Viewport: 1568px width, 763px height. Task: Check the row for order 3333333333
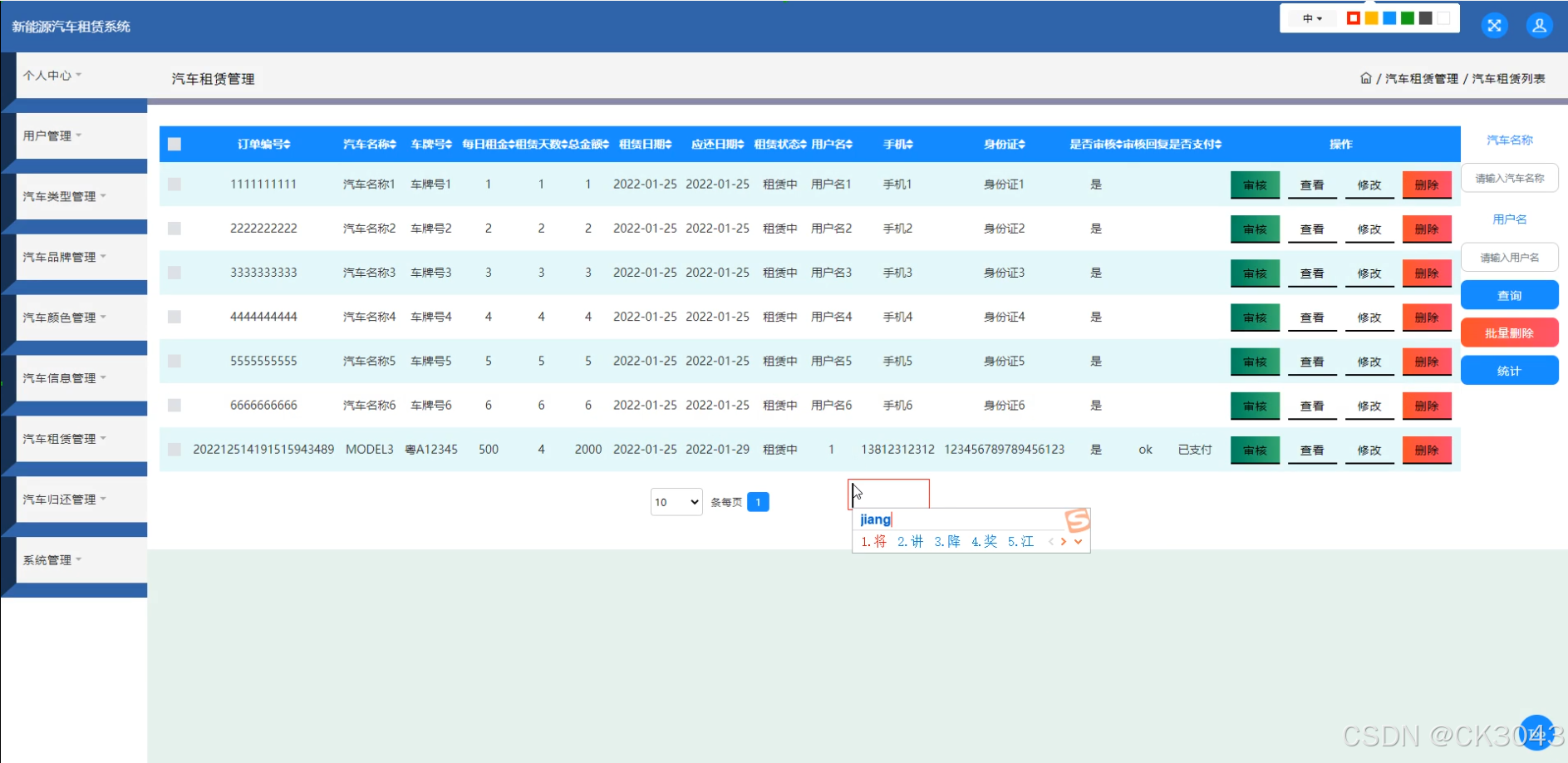pos(174,272)
